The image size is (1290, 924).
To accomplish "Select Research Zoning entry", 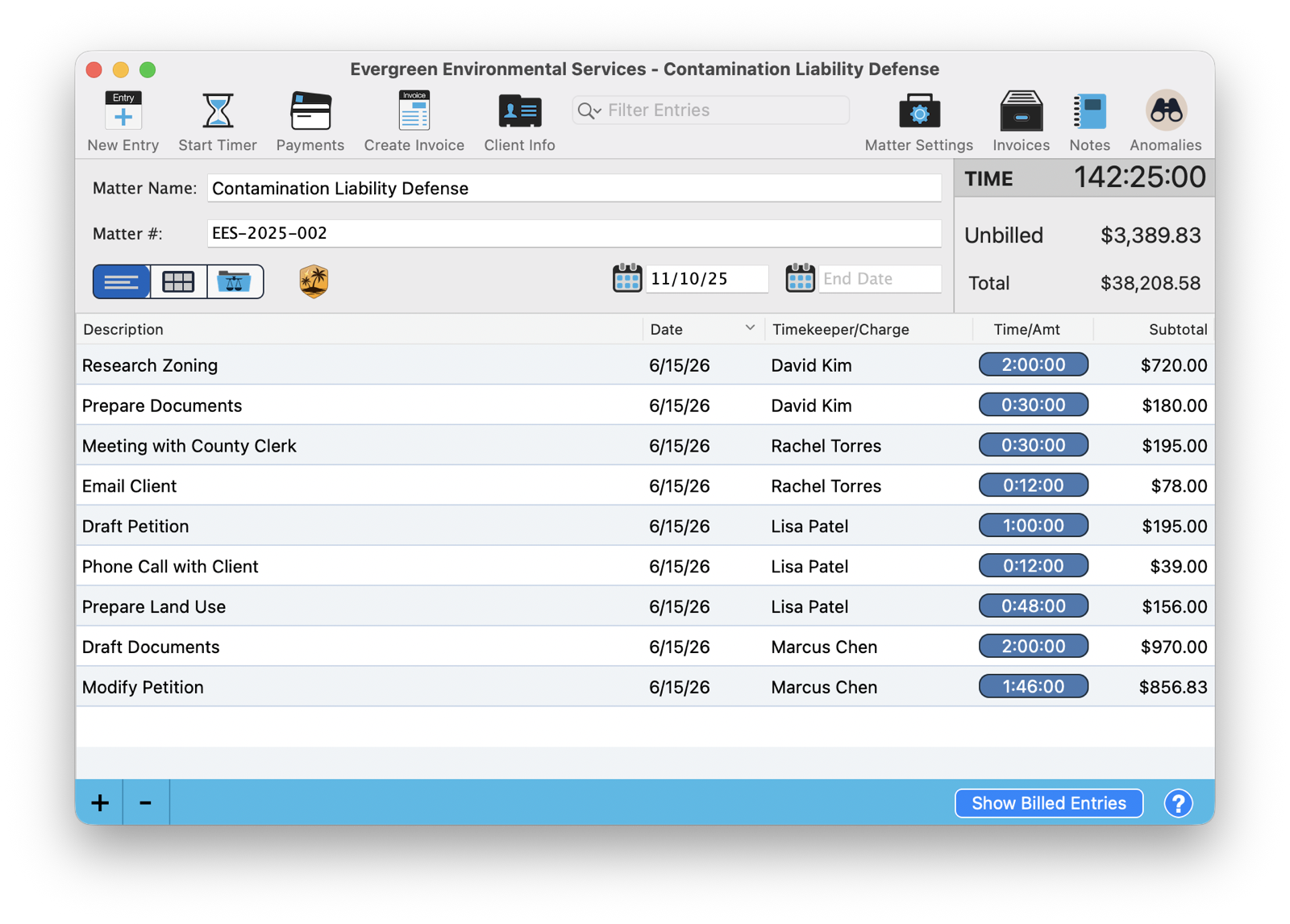I will [x=645, y=364].
